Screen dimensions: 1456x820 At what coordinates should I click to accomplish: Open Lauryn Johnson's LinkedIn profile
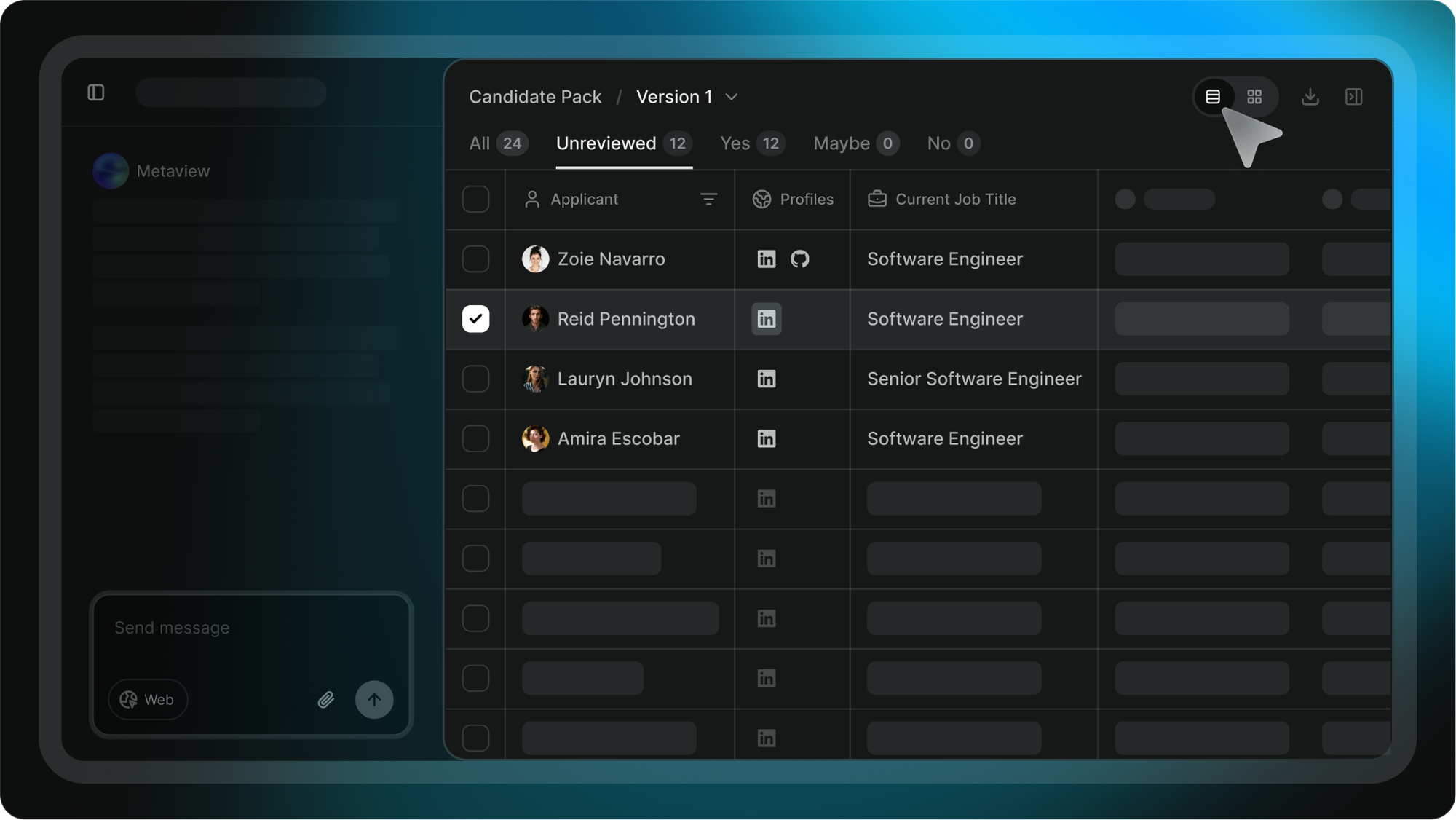767,379
